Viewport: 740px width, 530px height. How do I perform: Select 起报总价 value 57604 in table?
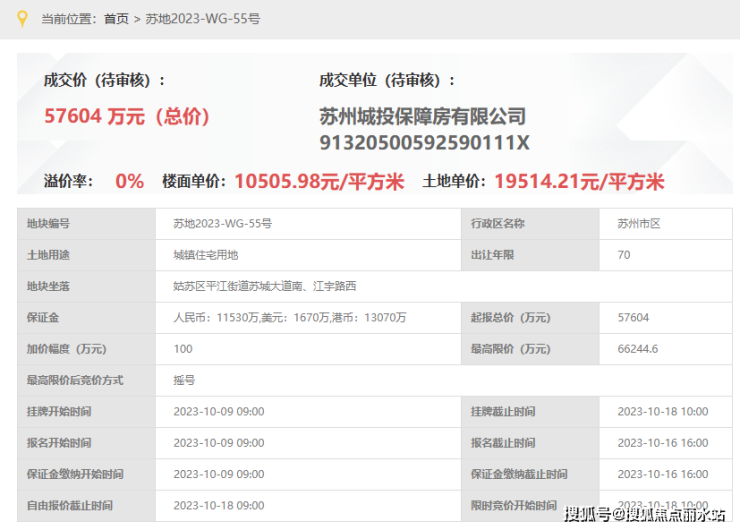click(633, 318)
